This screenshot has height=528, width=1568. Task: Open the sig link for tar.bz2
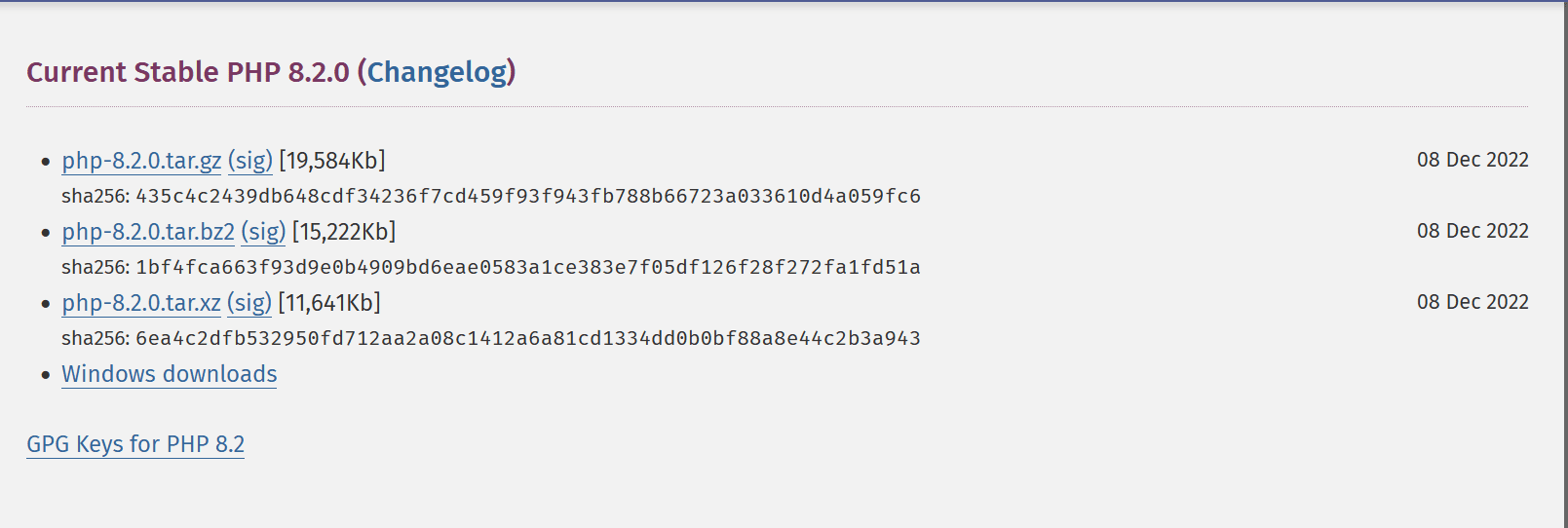click(x=263, y=232)
